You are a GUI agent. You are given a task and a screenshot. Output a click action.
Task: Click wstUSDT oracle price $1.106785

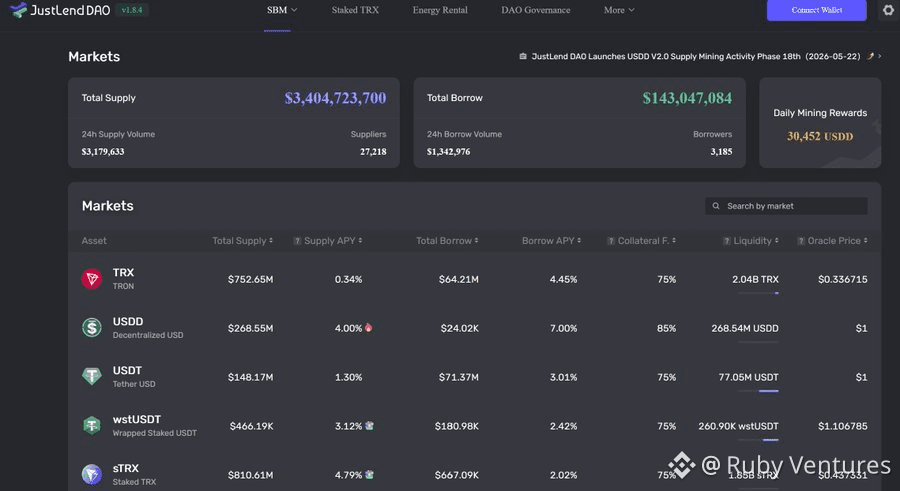coord(843,426)
